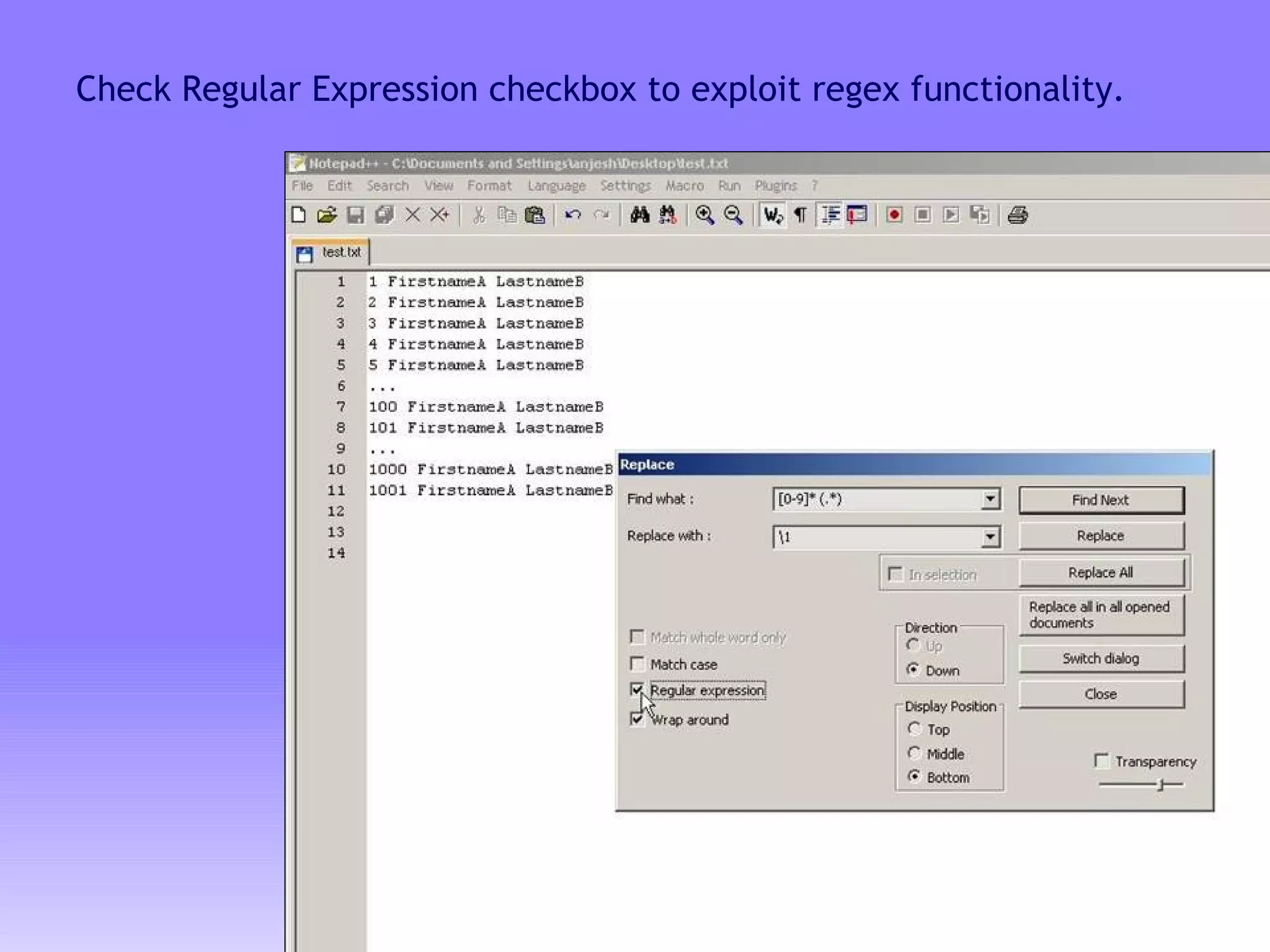Select the Bottom display position
This screenshot has width=1270, height=952.
coord(914,776)
